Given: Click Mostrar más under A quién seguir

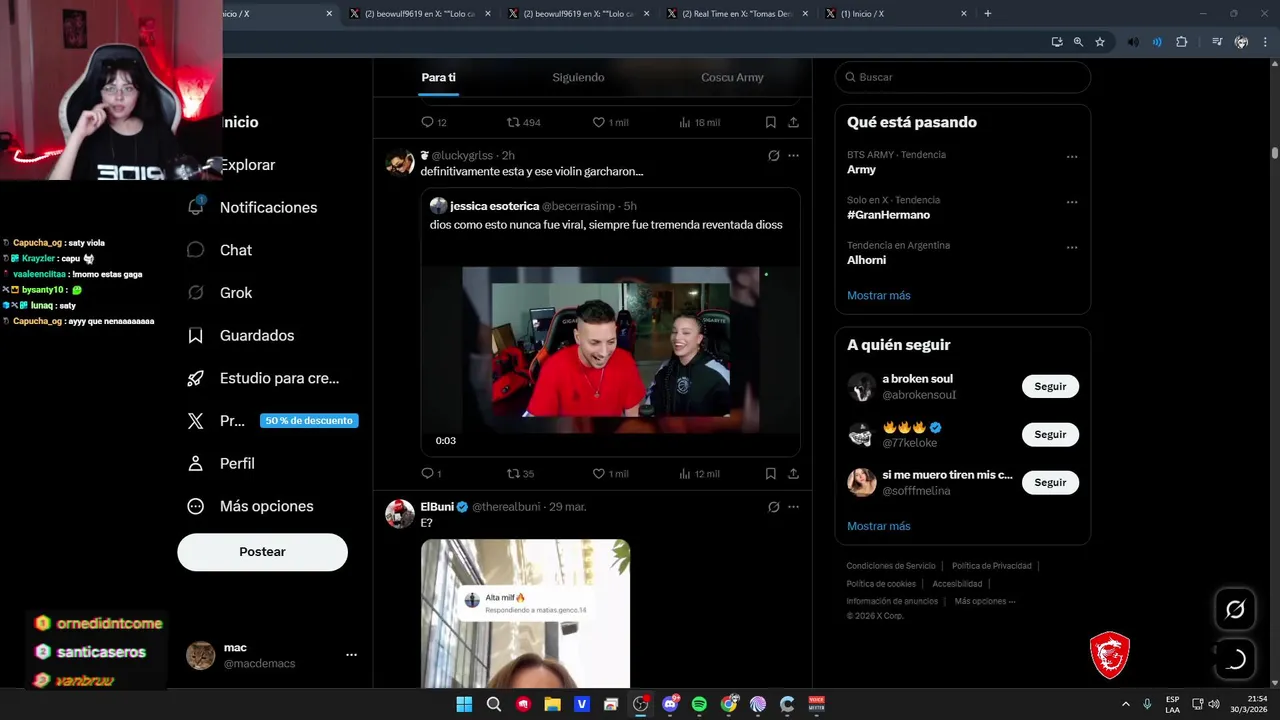Looking at the screenshot, I should 879,526.
